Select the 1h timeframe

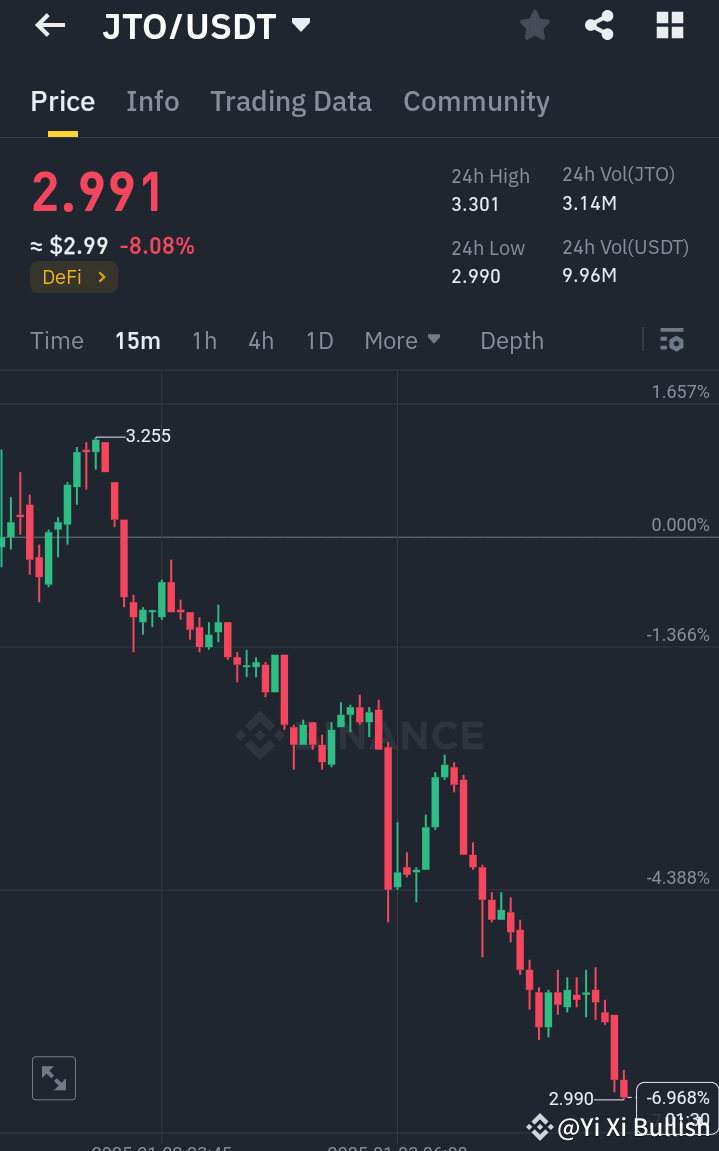pyautogui.click(x=204, y=340)
